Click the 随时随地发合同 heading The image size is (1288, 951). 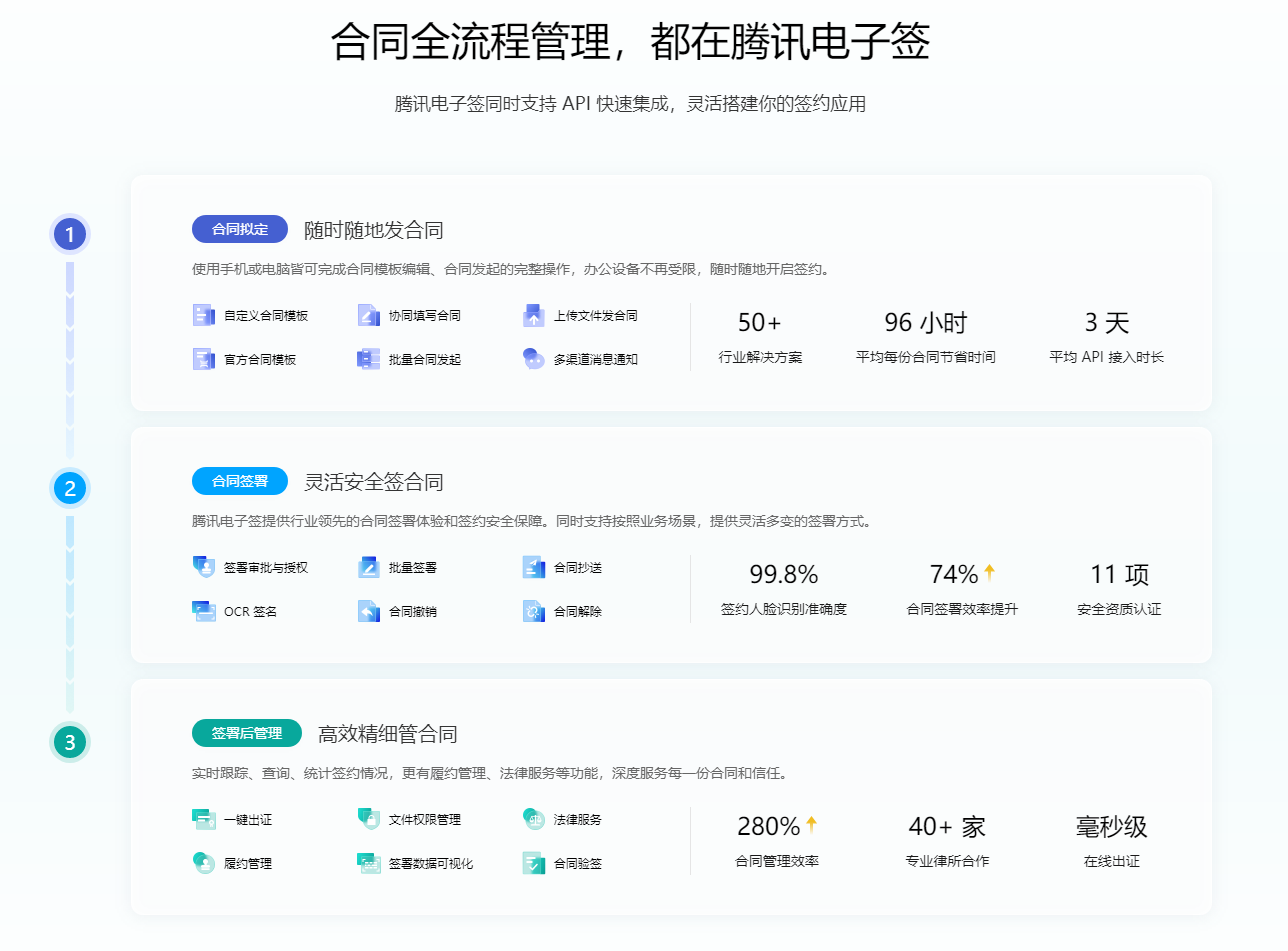pos(374,230)
